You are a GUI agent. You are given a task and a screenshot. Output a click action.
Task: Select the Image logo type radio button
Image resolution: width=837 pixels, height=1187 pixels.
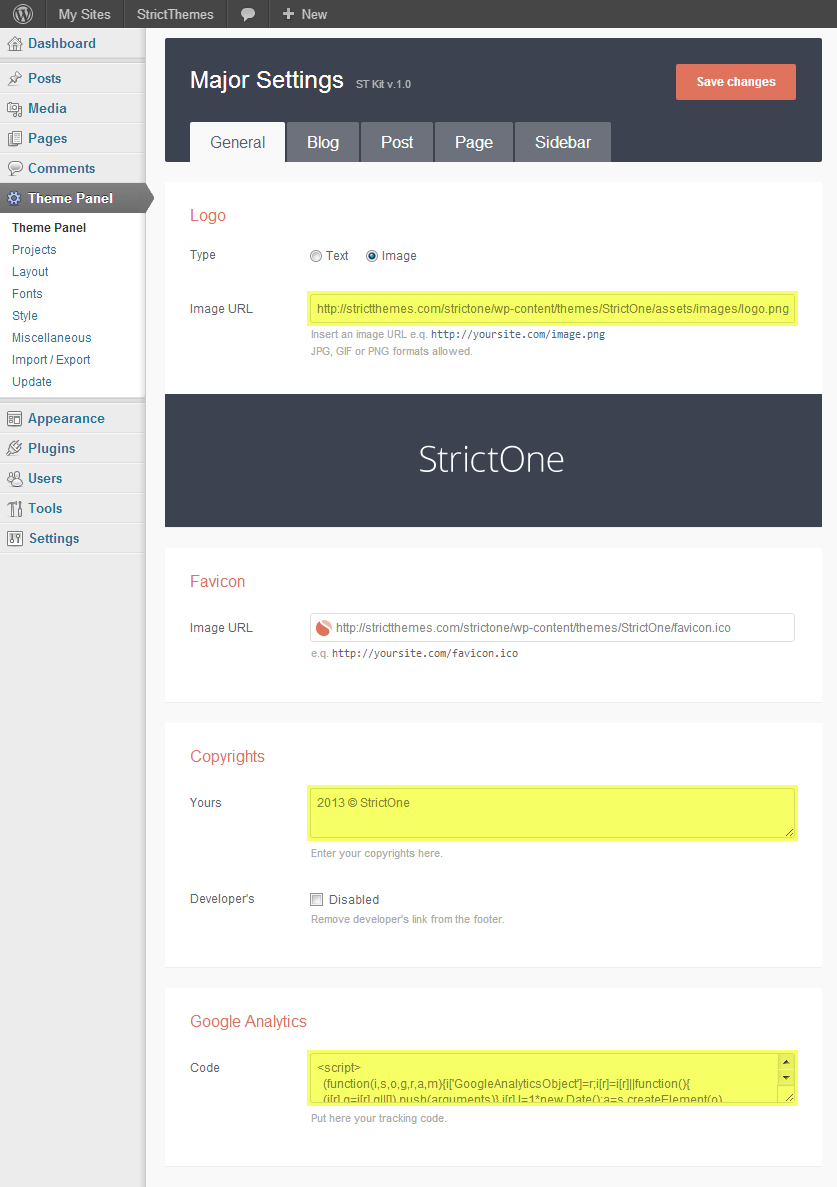pyautogui.click(x=372, y=256)
